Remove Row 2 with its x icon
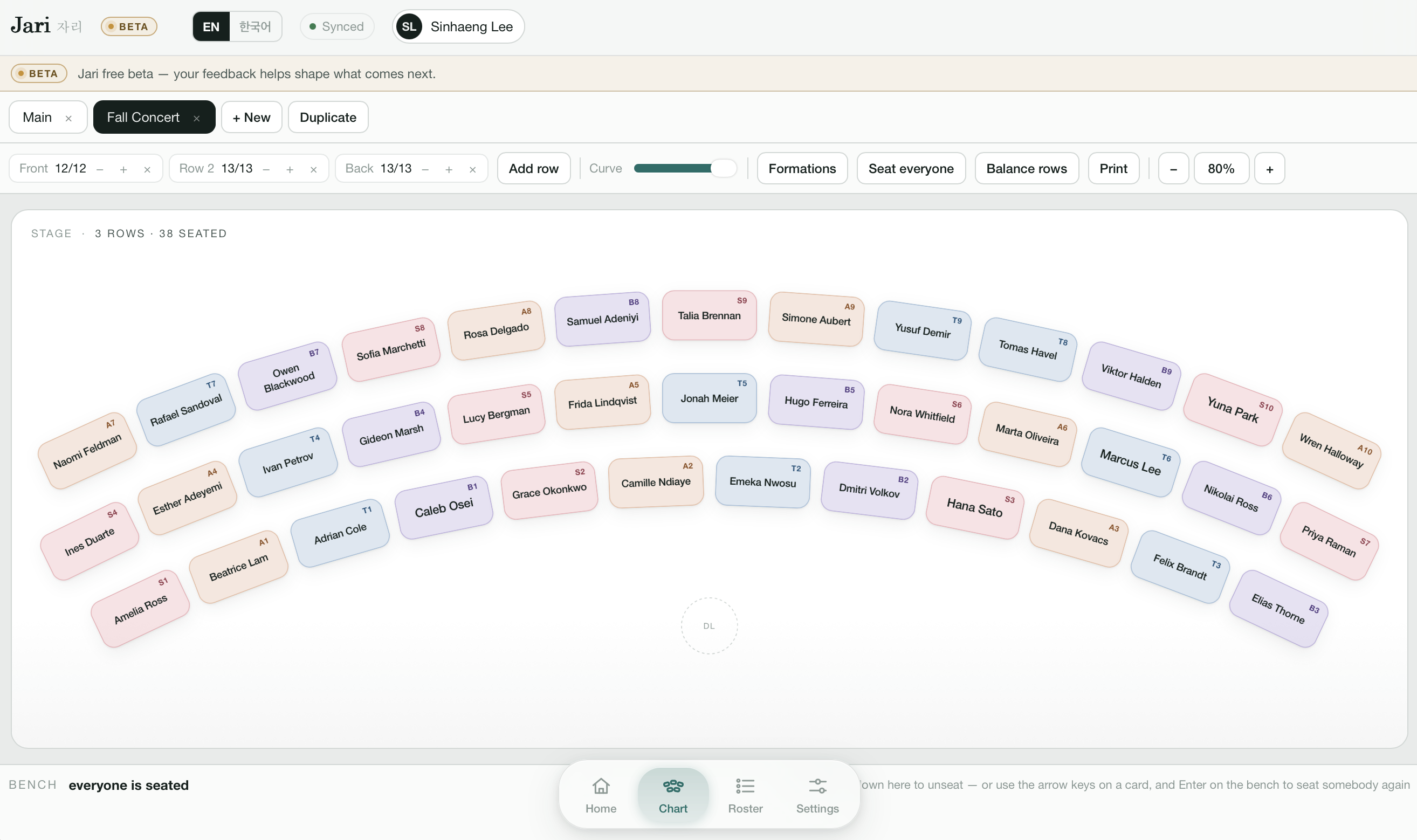 [313, 169]
